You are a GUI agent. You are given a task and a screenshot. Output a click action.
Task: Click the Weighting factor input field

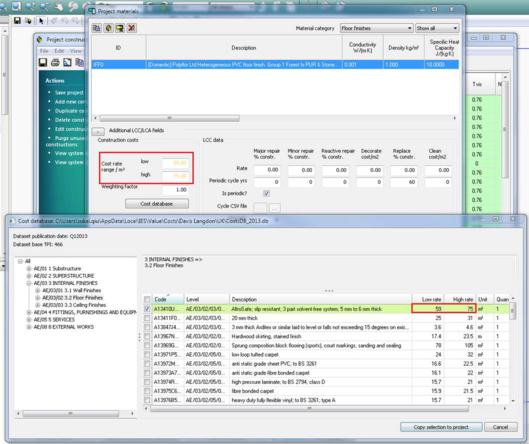coord(175,190)
